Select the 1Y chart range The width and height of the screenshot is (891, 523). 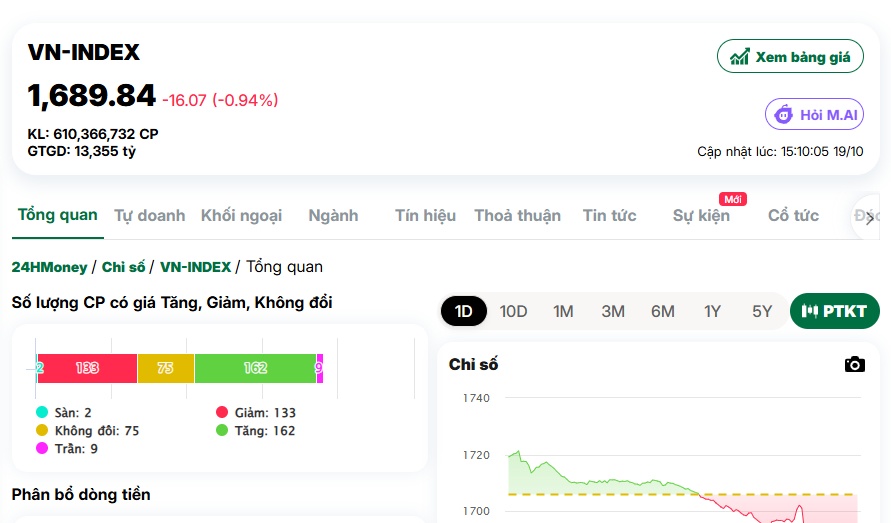click(x=712, y=312)
